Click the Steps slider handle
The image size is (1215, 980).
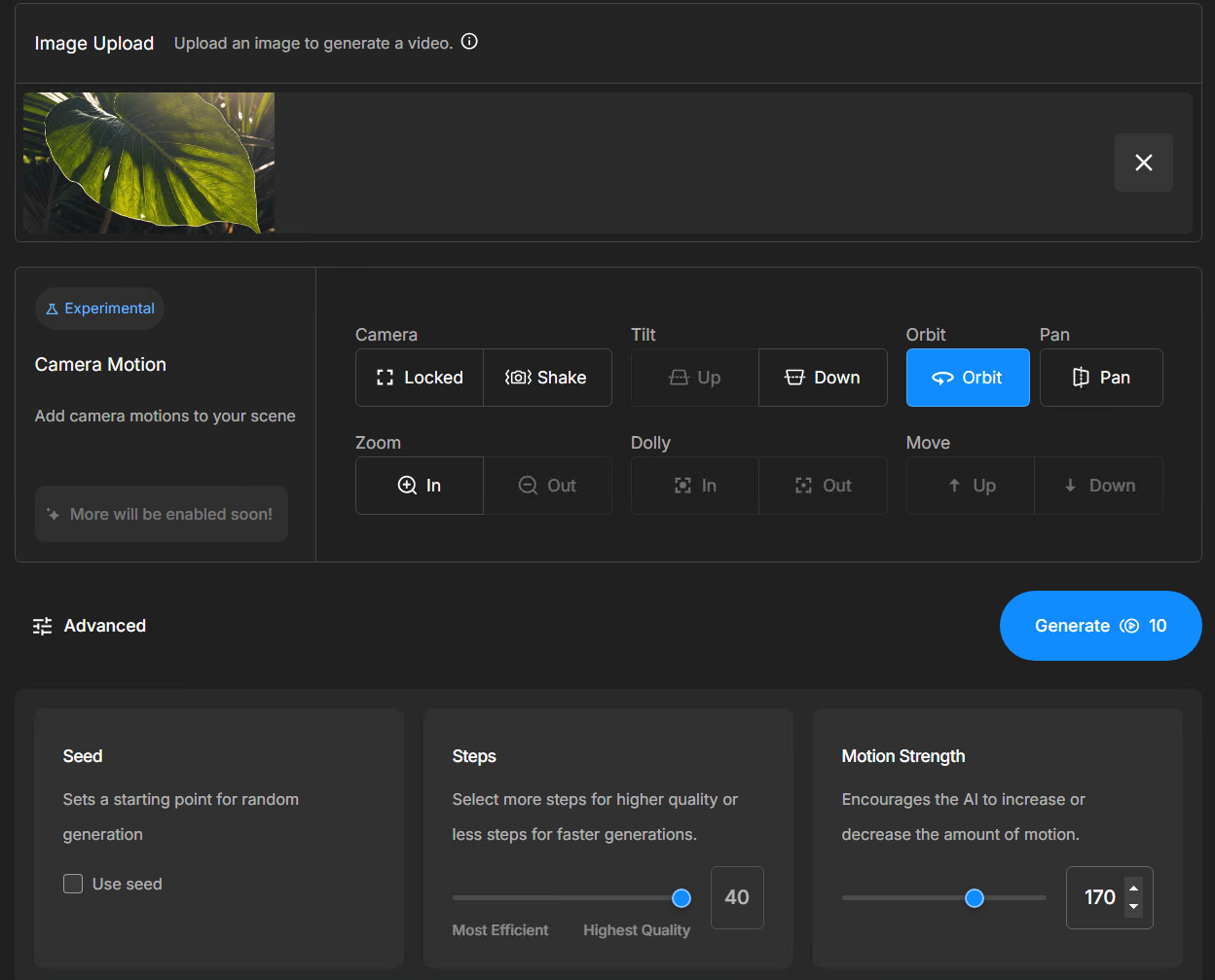(x=681, y=897)
